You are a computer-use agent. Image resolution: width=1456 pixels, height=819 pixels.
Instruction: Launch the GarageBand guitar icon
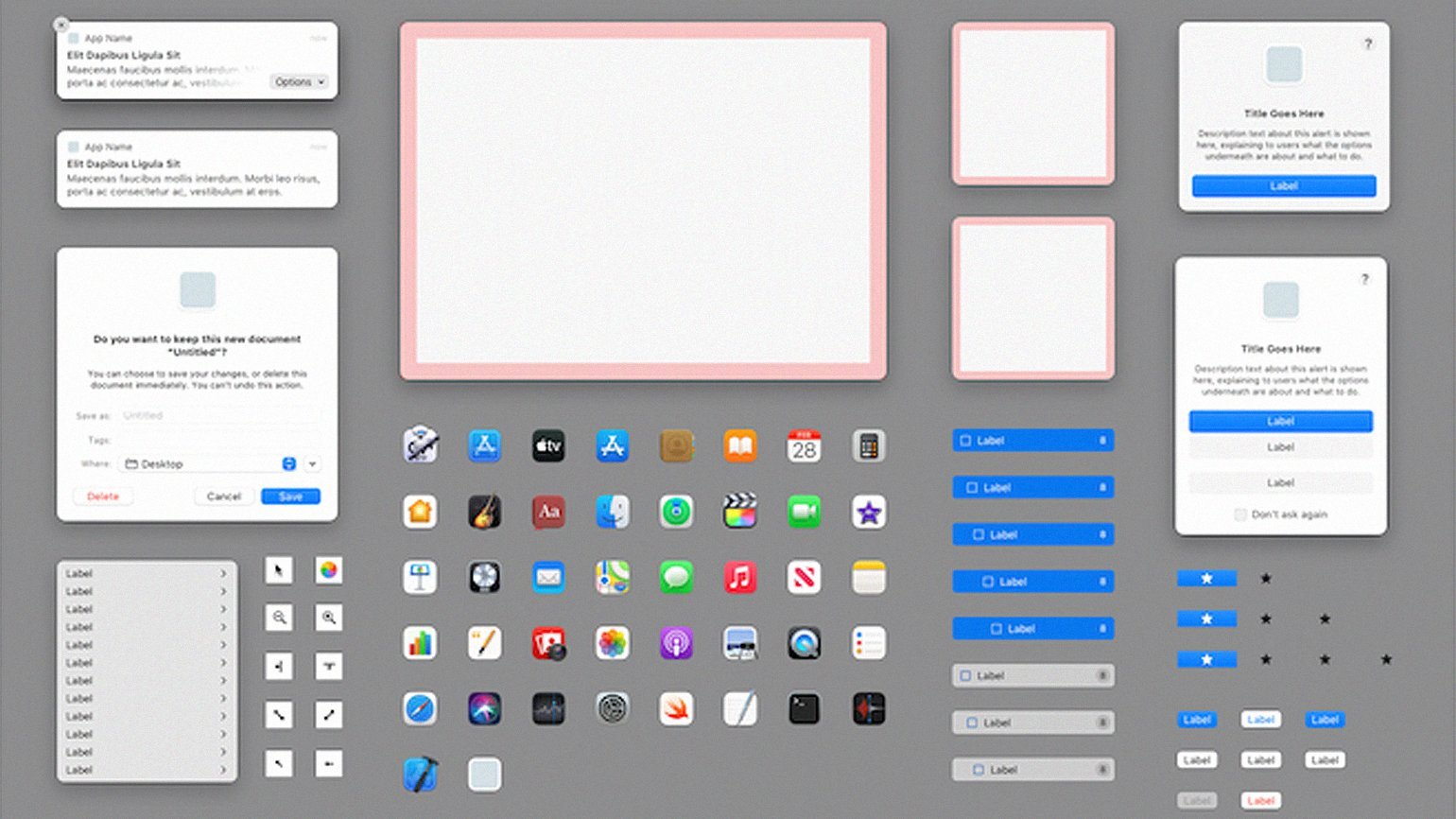pos(484,512)
